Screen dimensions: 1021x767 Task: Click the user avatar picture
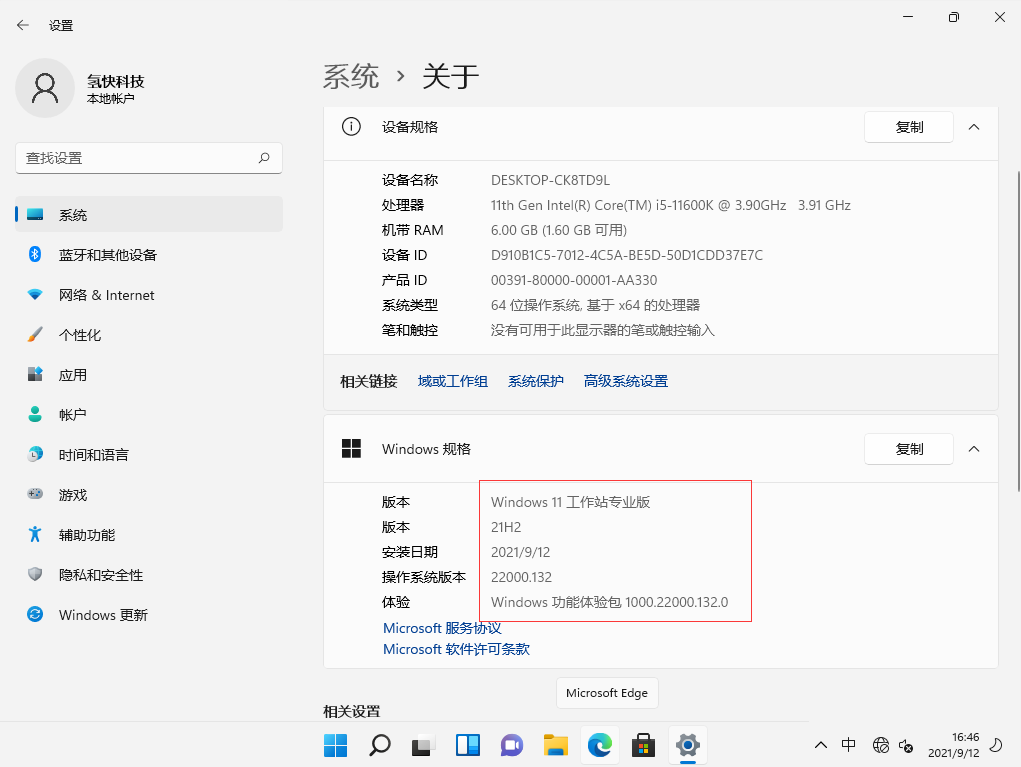click(45, 88)
